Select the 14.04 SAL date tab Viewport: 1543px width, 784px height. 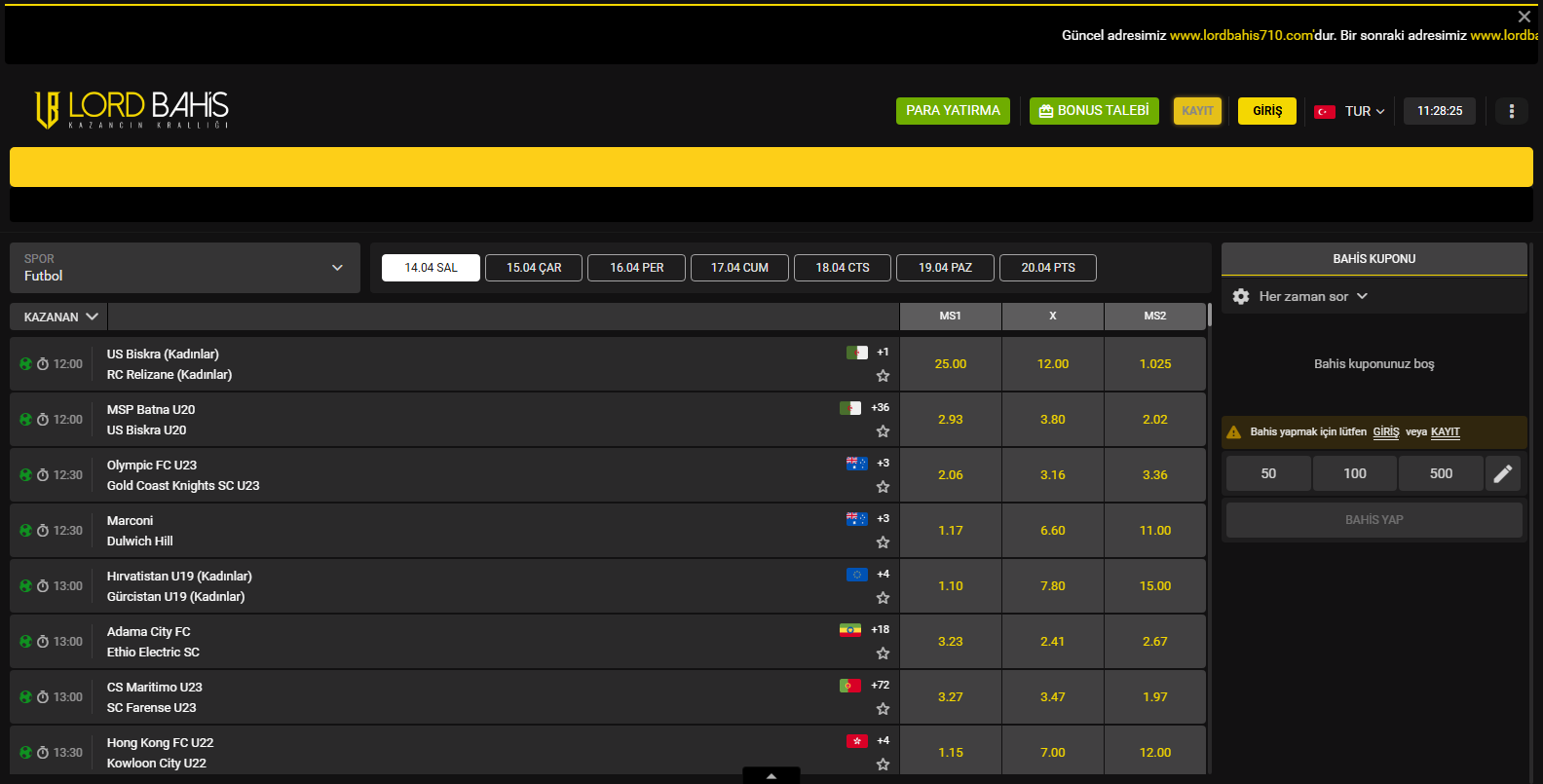click(x=431, y=268)
